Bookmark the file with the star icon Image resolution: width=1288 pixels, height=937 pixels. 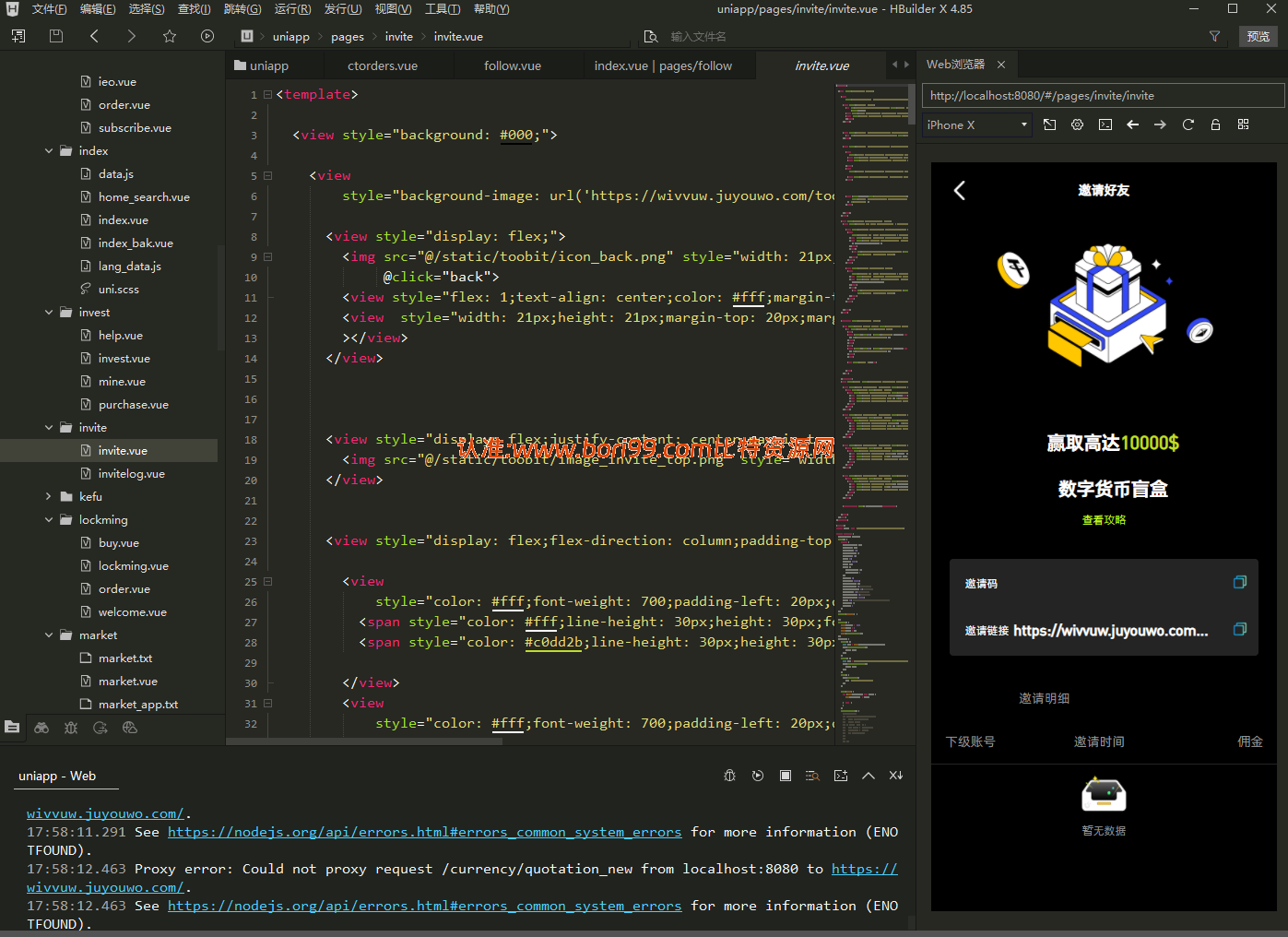pos(170,36)
